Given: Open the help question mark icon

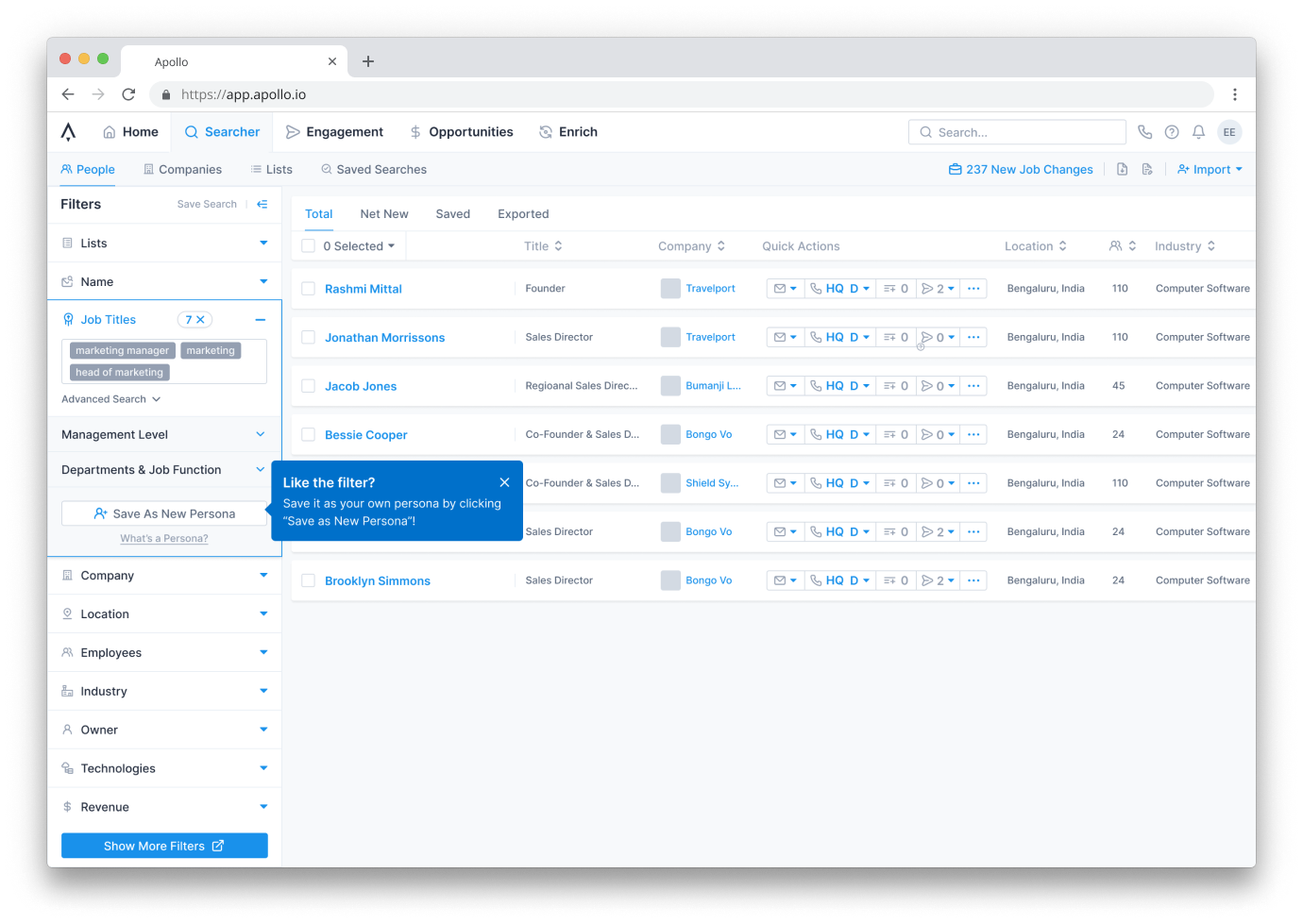Looking at the screenshot, I should (1172, 132).
